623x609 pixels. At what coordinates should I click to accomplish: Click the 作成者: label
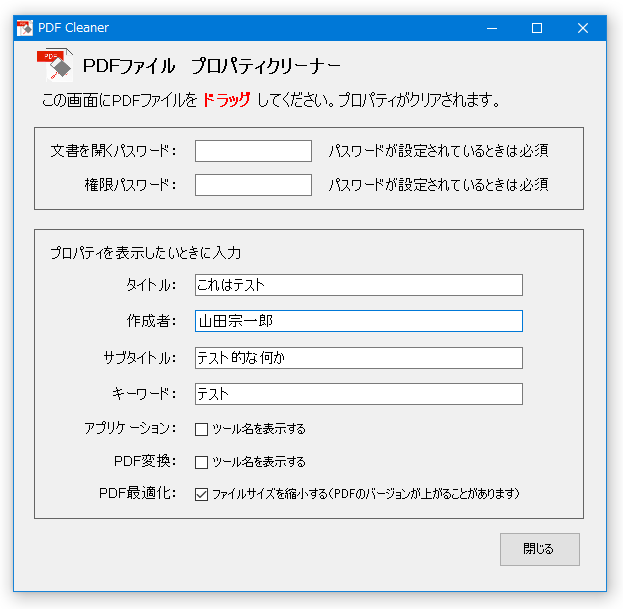click(x=152, y=321)
